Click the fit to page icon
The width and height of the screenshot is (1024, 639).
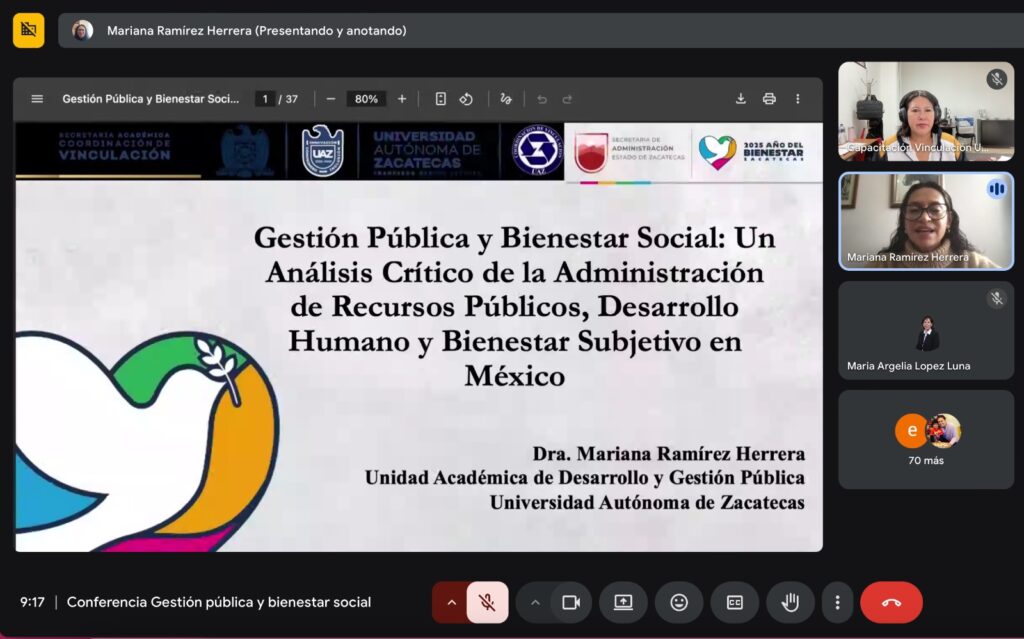coord(440,99)
